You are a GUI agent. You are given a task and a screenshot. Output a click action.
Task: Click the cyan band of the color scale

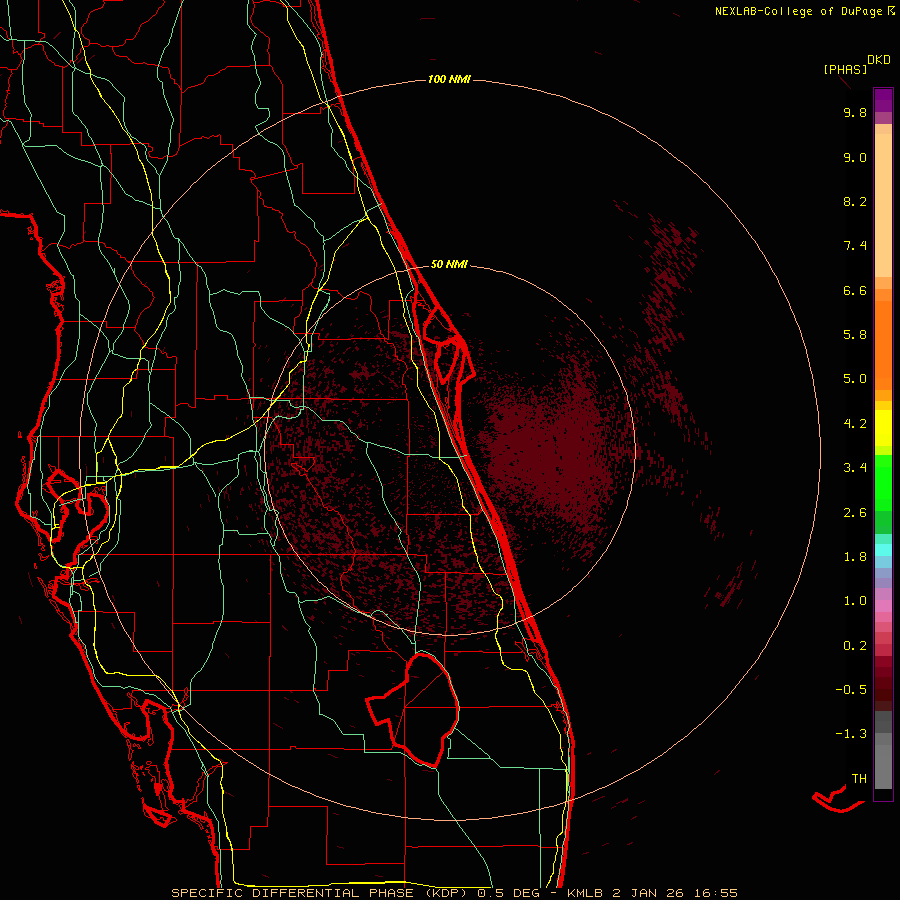(883, 549)
